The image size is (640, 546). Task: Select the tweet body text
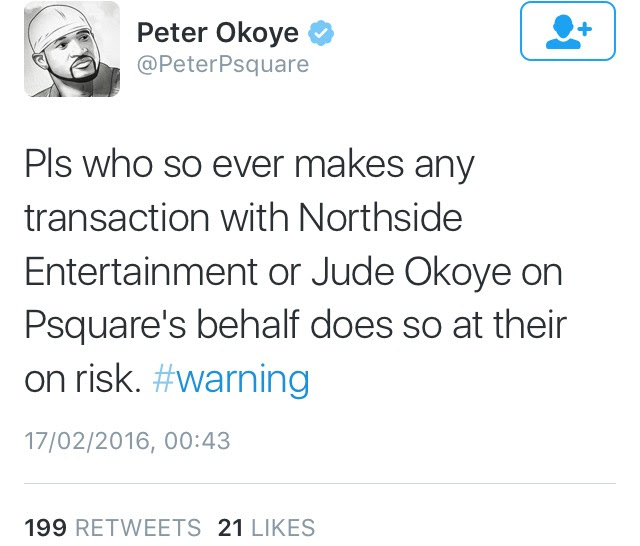[296, 272]
